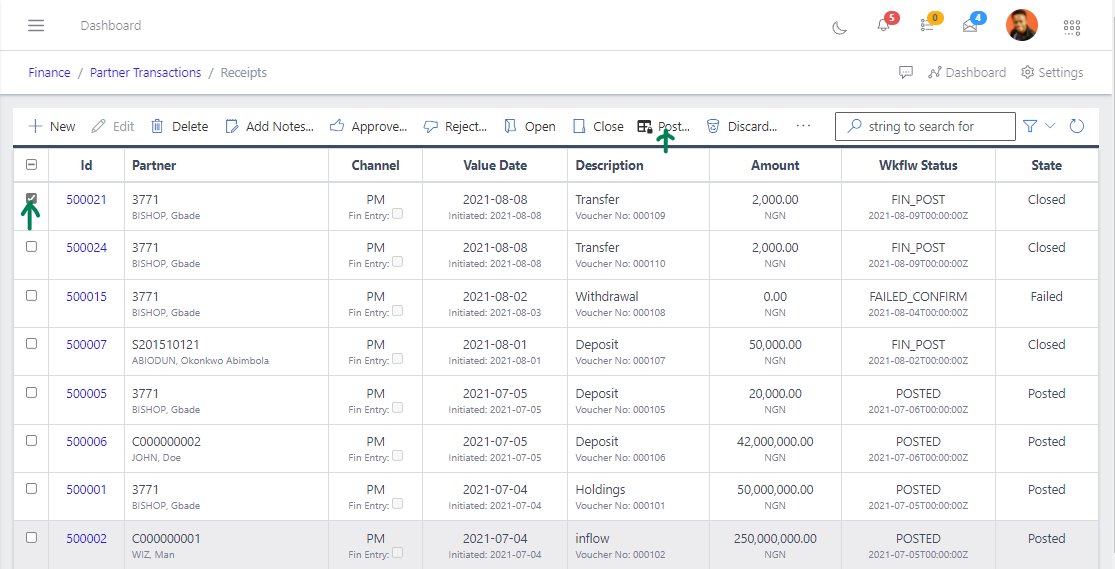Open the apps grid icon

click(x=1072, y=26)
